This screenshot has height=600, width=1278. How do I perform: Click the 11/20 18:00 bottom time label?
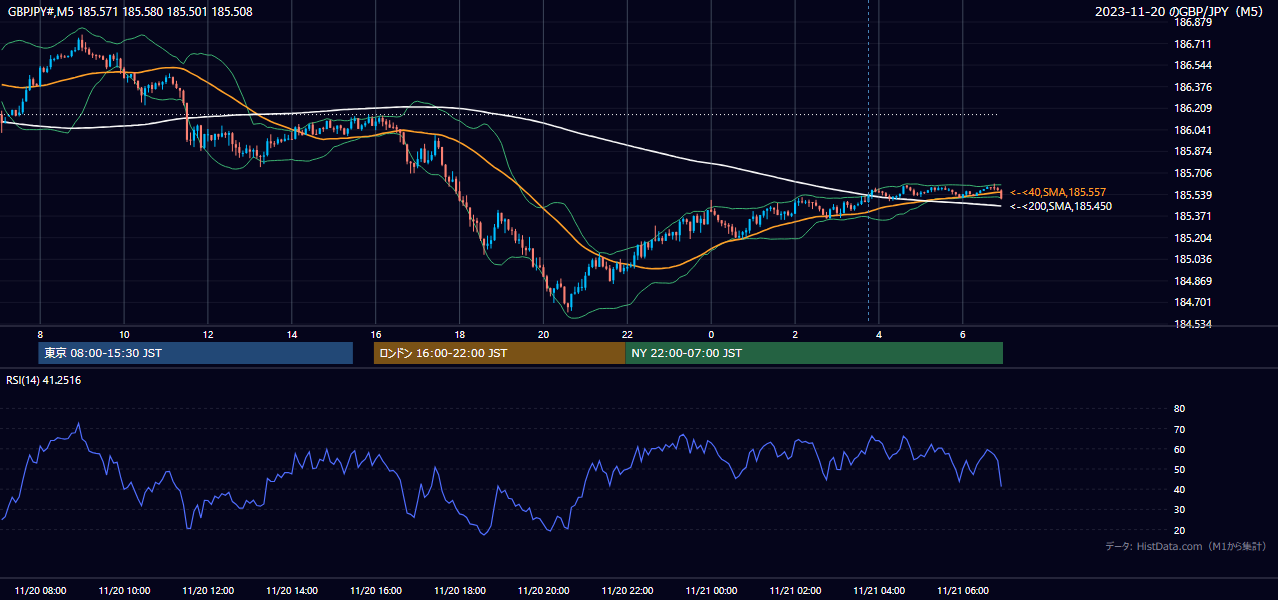click(460, 590)
